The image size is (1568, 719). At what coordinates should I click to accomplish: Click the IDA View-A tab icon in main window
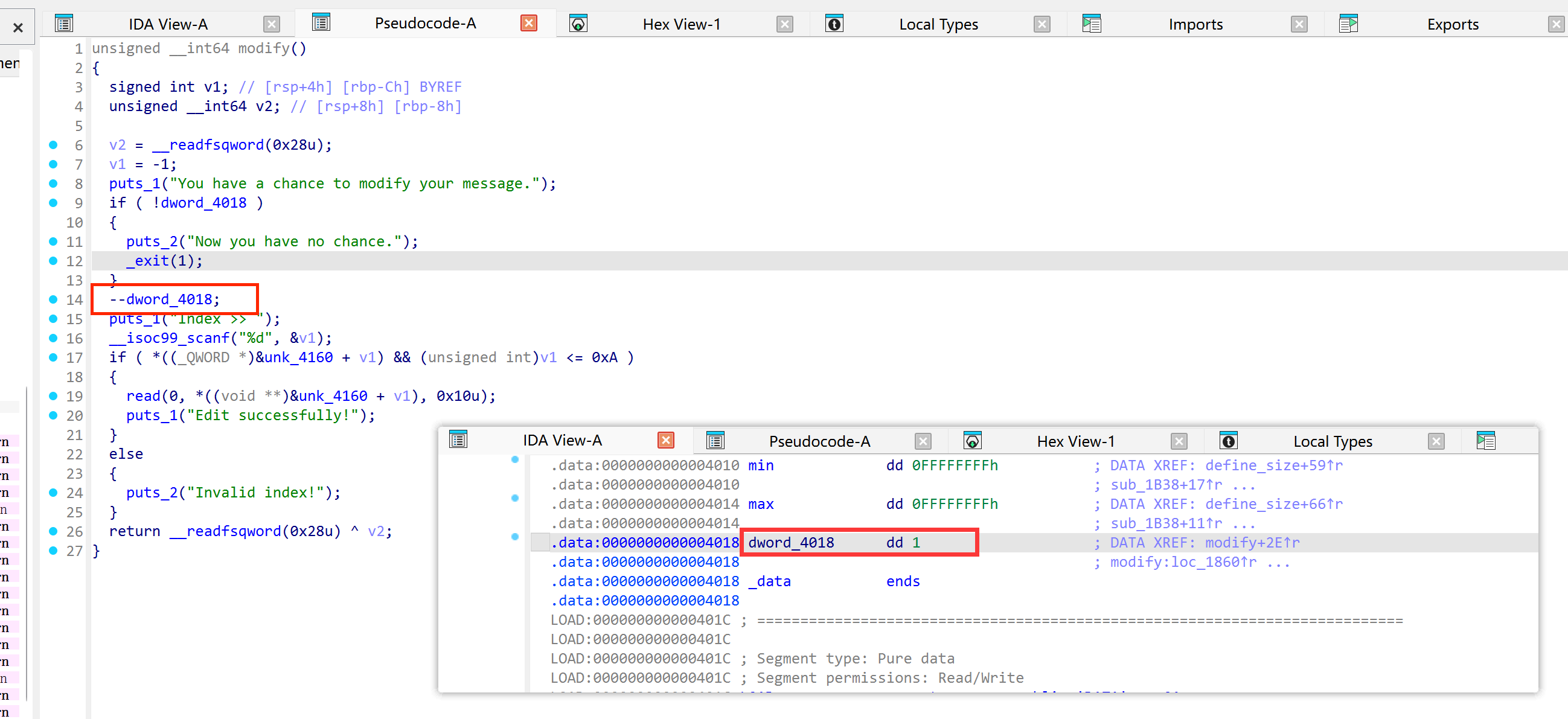64,24
